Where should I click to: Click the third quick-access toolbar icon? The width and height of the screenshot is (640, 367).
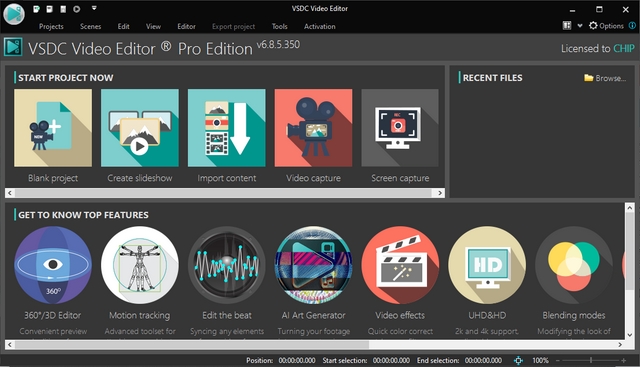click(x=63, y=9)
